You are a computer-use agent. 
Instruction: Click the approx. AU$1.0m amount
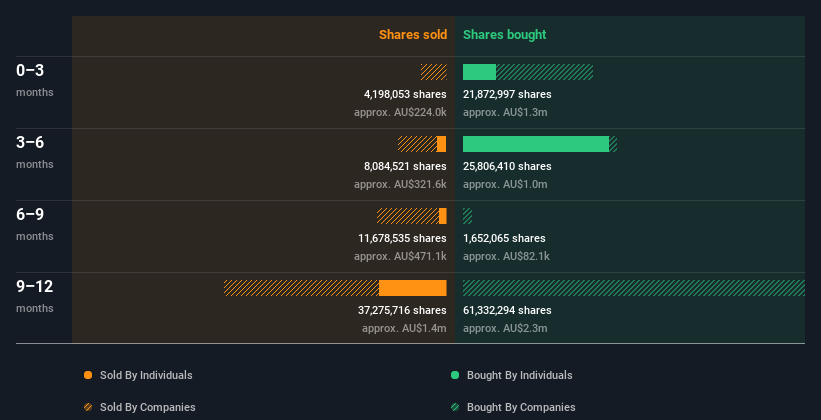tap(505, 184)
